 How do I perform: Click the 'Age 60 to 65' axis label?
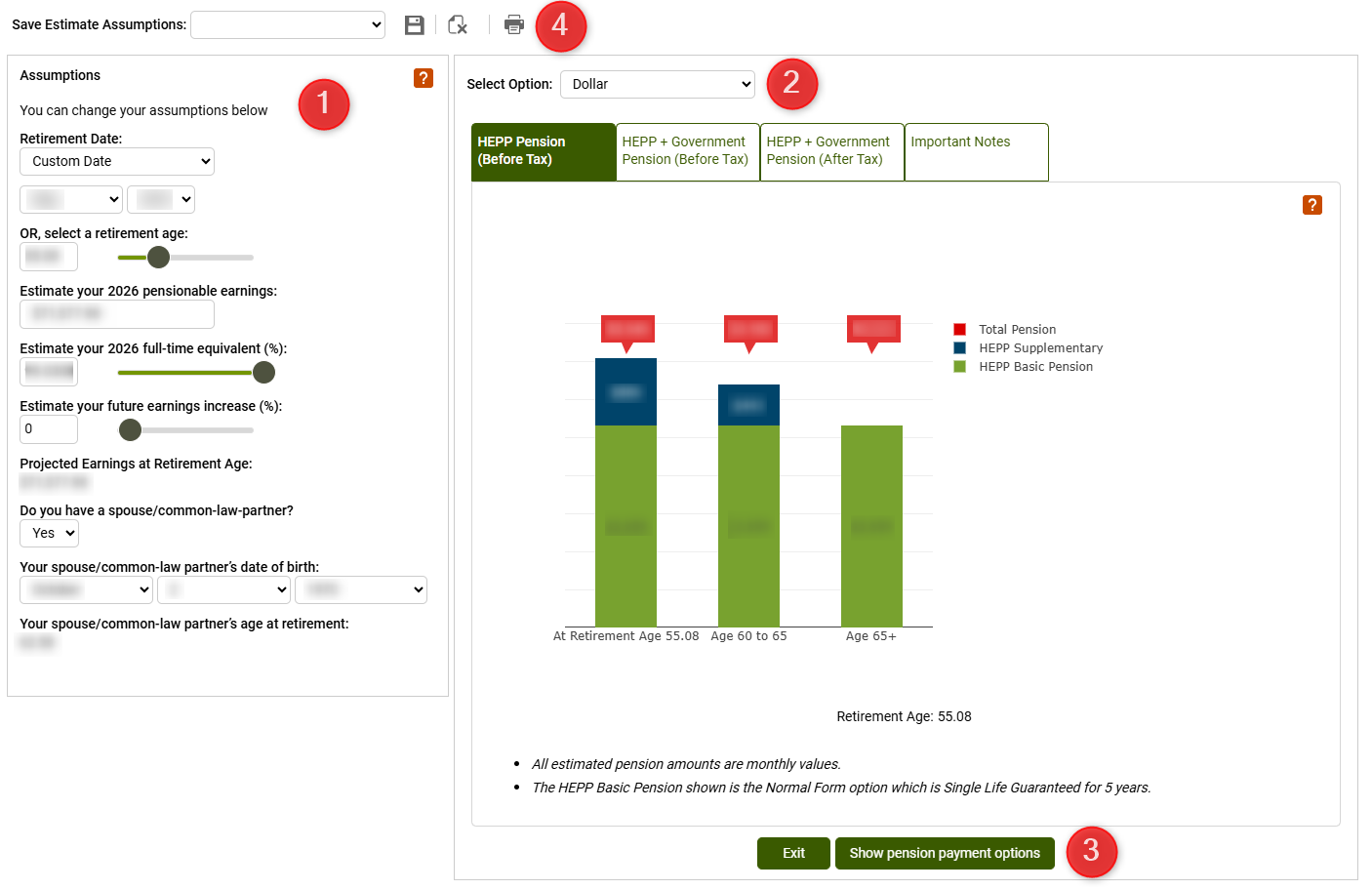pyautogui.click(x=748, y=636)
